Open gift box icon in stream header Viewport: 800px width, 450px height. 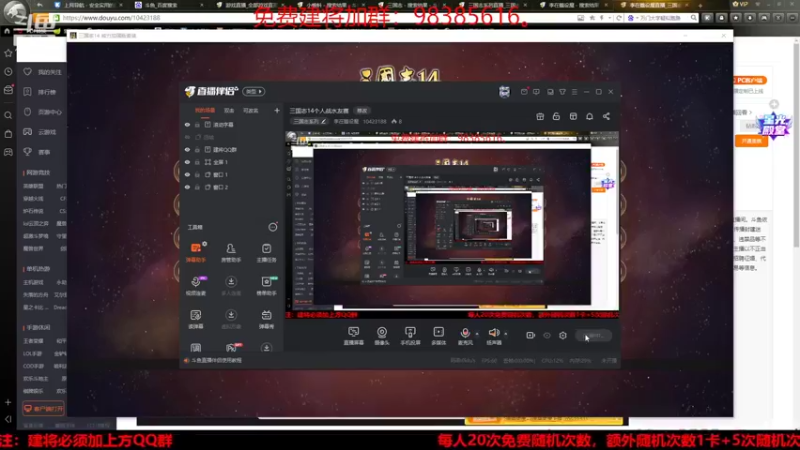point(540,116)
